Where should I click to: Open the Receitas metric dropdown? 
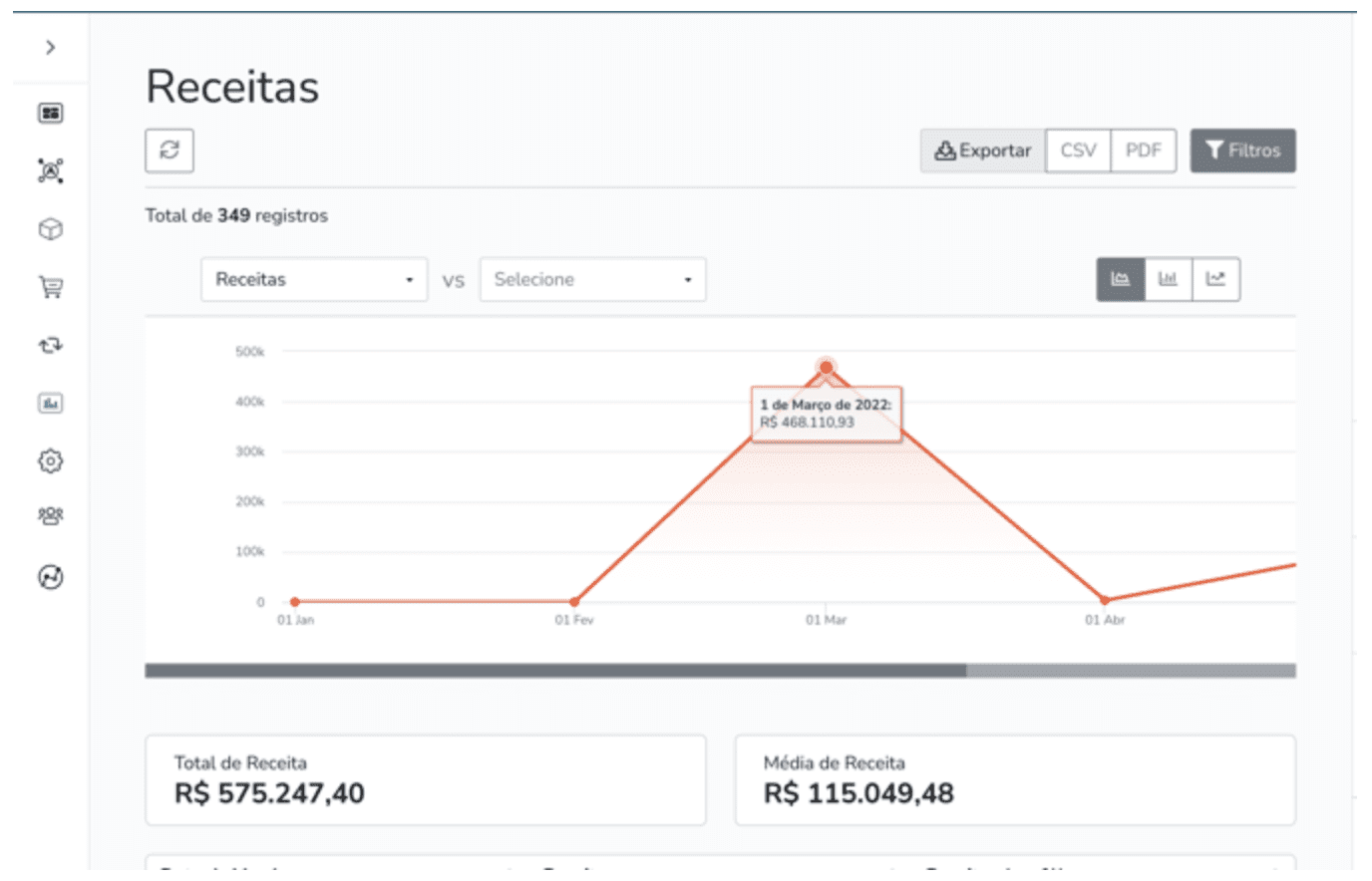(x=314, y=280)
